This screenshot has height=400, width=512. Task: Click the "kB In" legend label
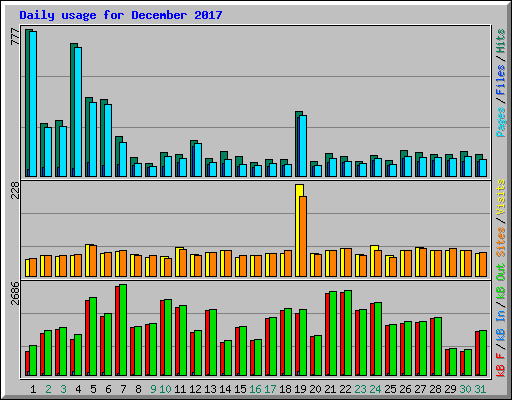pyautogui.click(x=501, y=327)
